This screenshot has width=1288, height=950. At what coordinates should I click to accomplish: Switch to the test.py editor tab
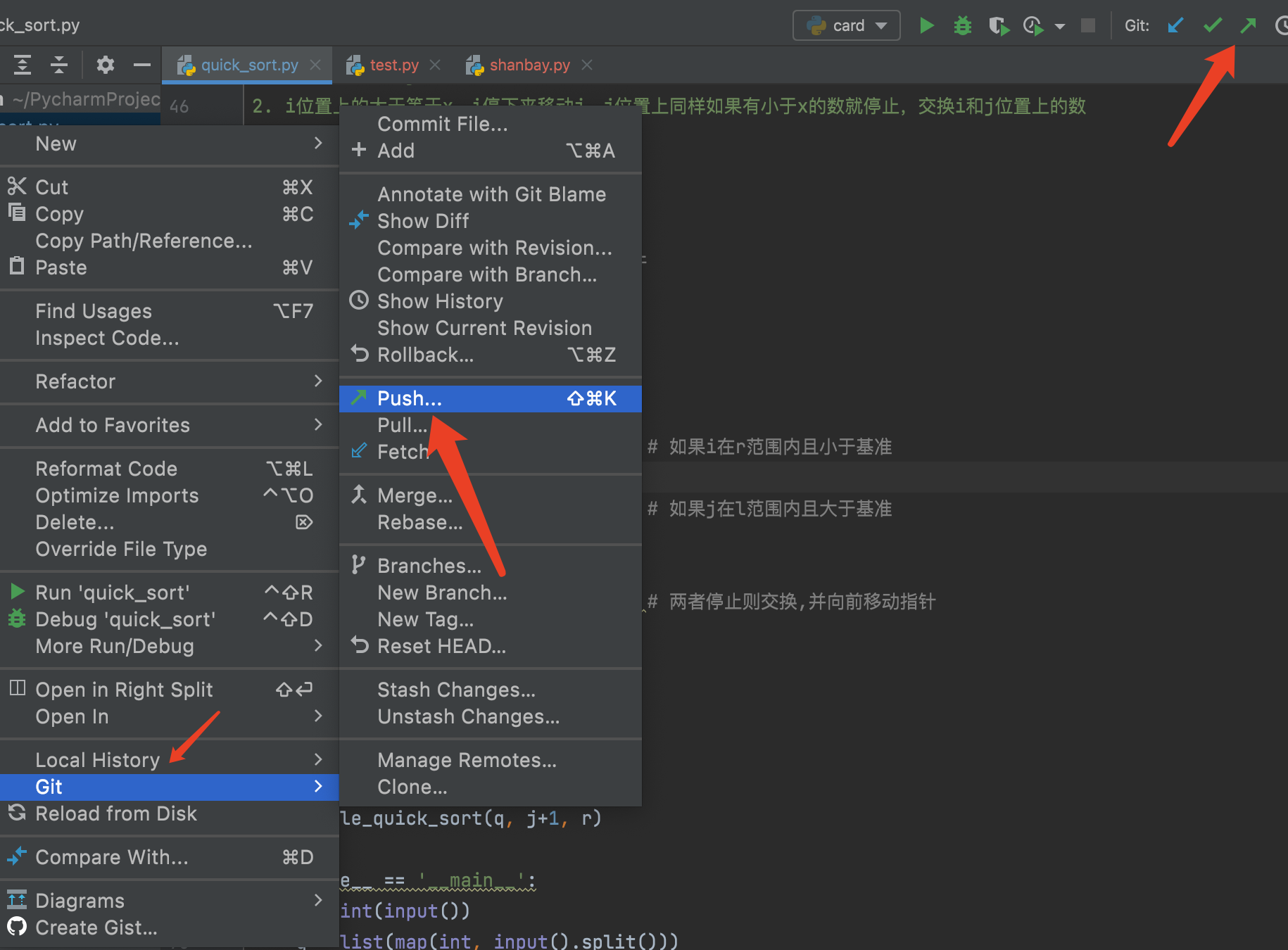pos(393,65)
